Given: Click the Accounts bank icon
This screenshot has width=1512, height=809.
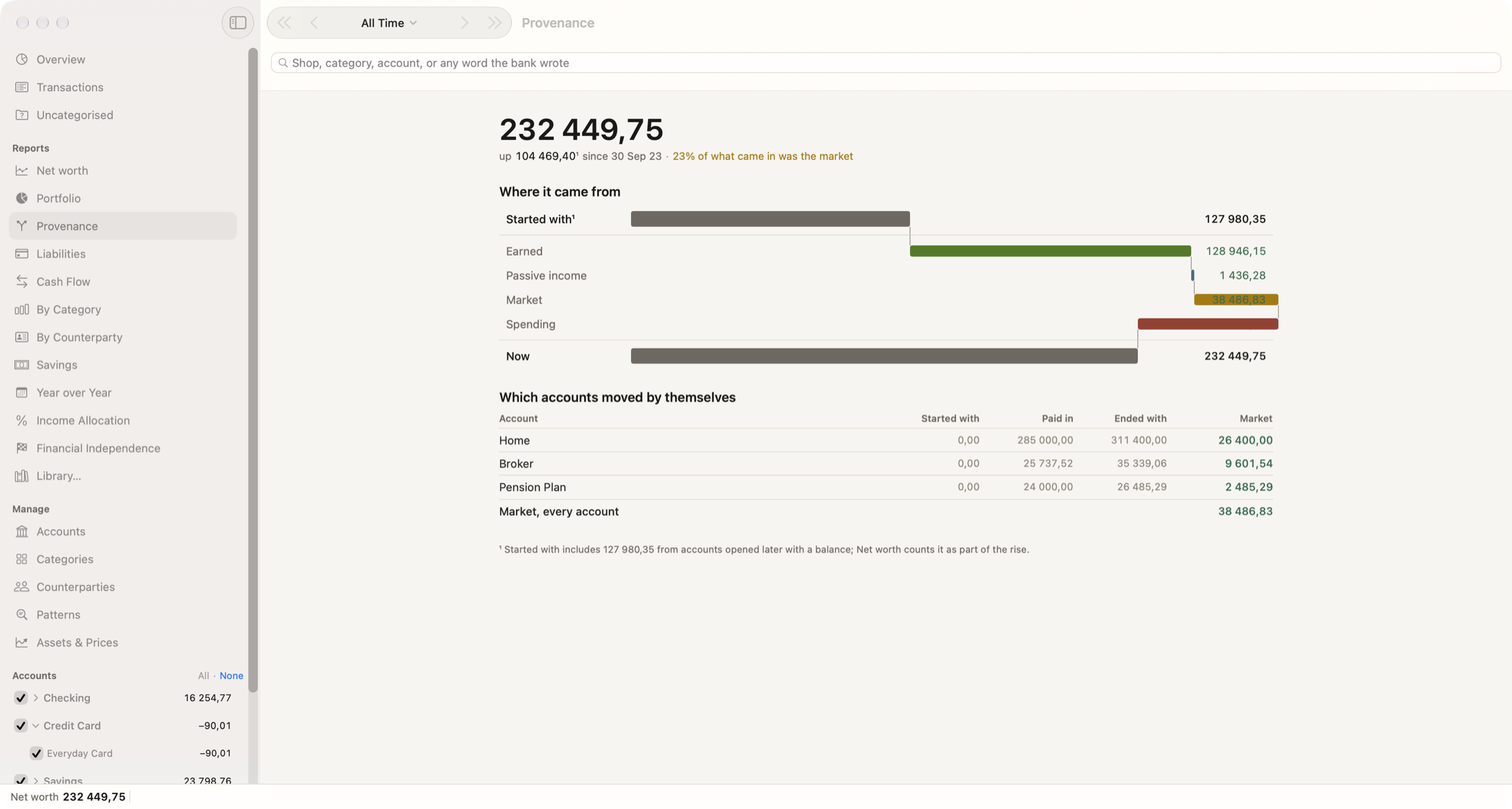Looking at the screenshot, I should pos(22,531).
